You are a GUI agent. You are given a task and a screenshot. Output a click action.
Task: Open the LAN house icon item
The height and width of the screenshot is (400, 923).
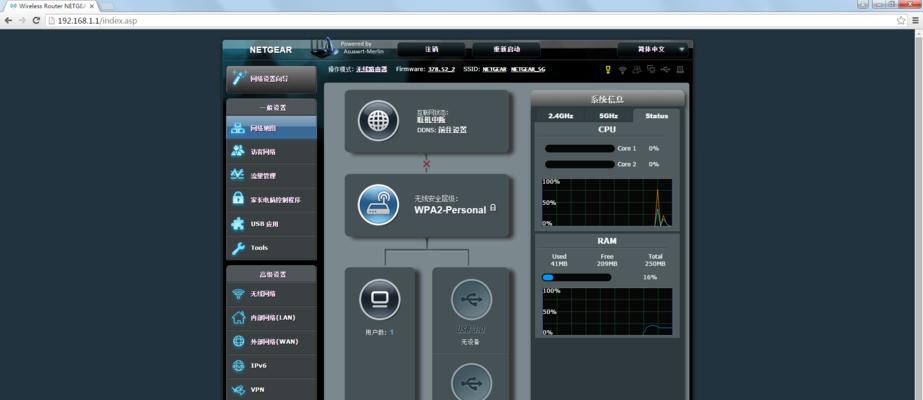click(271, 318)
